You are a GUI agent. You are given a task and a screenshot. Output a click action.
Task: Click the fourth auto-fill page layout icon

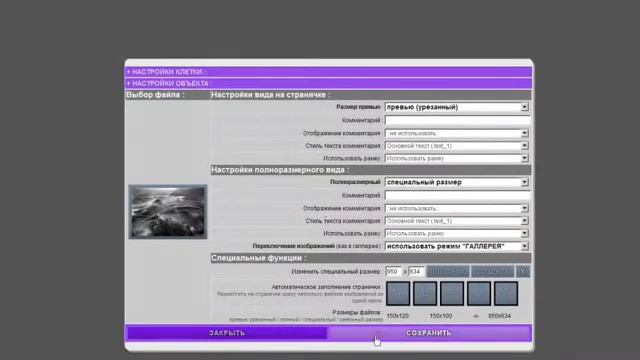tap(479, 293)
